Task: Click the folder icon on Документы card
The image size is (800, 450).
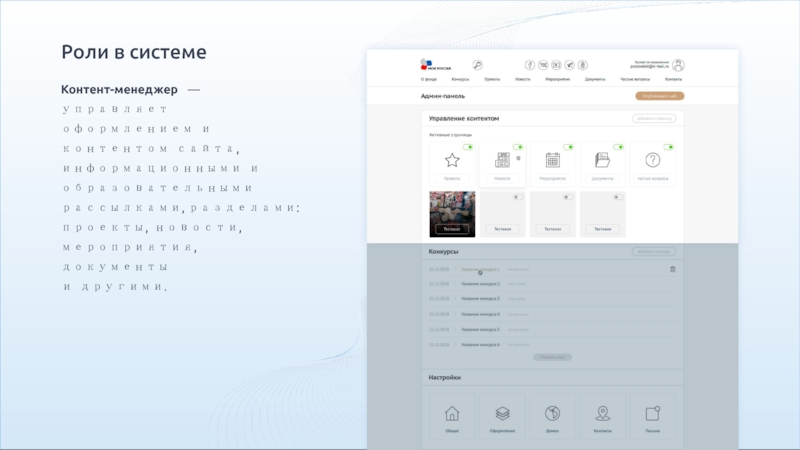Action: pyautogui.click(x=603, y=160)
